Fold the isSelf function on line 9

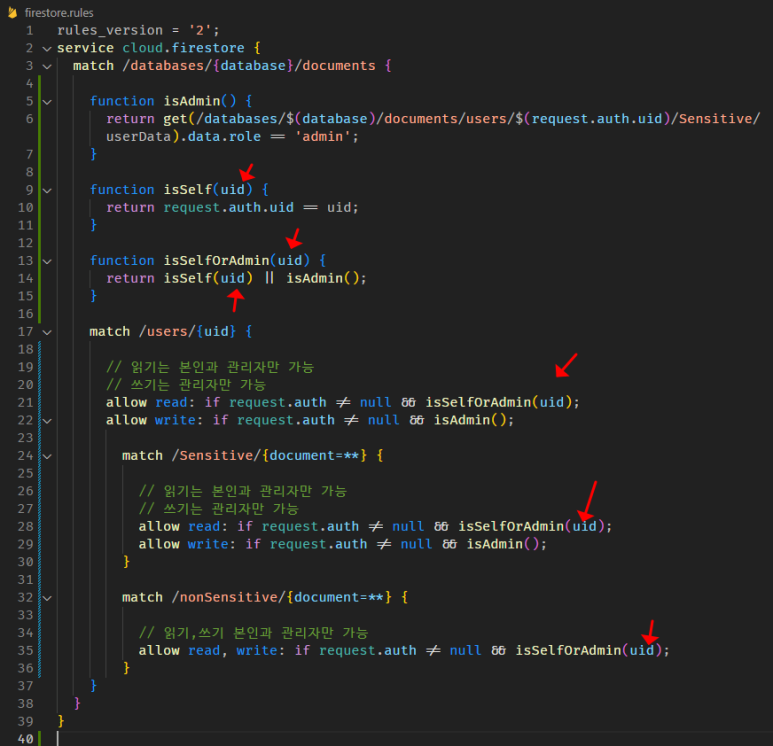[x=47, y=190]
